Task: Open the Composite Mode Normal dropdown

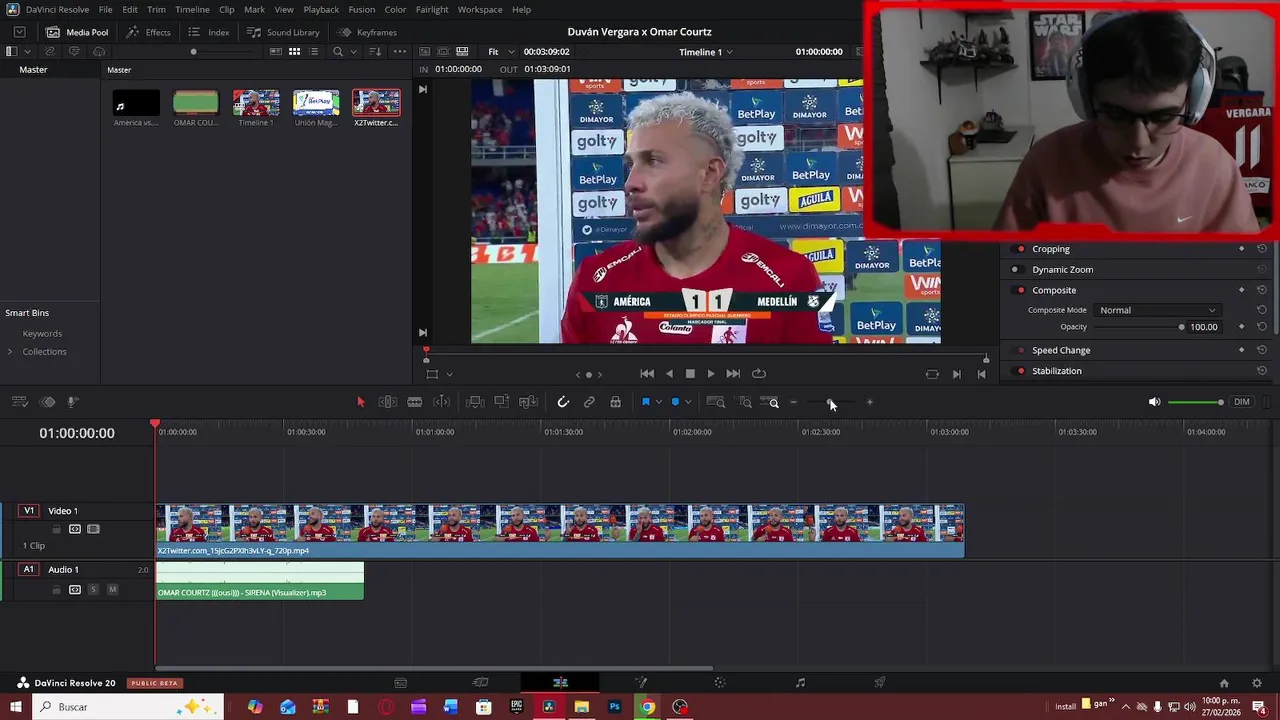Action: click(x=1157, y=310)
